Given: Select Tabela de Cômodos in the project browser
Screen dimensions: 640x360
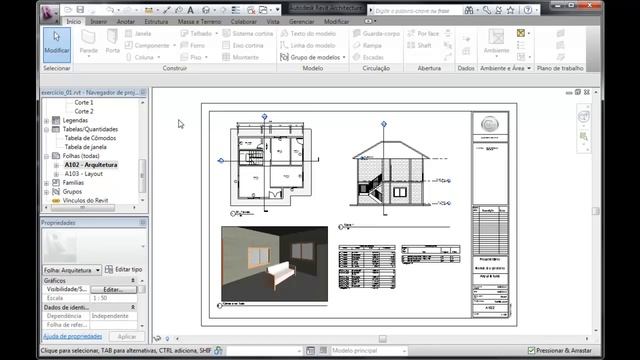Looking at the screenshot, I should 90,138.
